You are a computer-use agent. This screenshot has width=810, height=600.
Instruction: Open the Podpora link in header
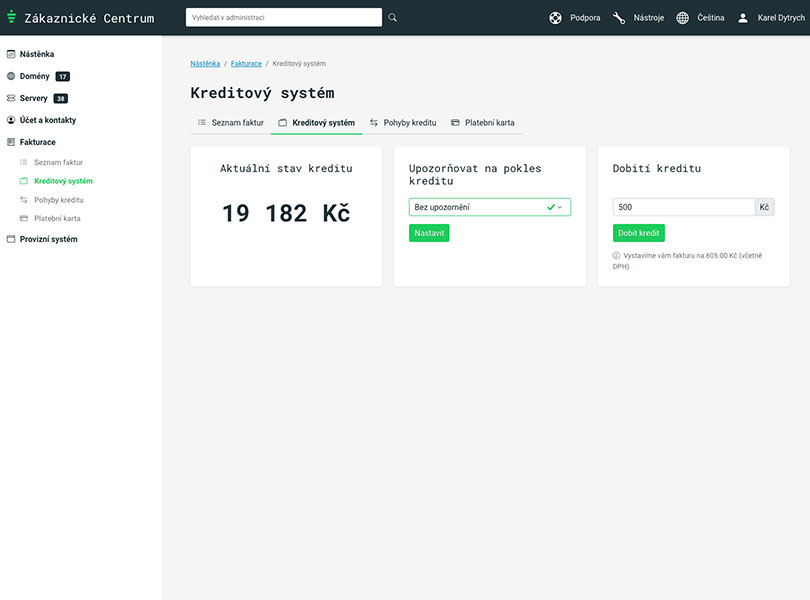click(x=585, y=18)
